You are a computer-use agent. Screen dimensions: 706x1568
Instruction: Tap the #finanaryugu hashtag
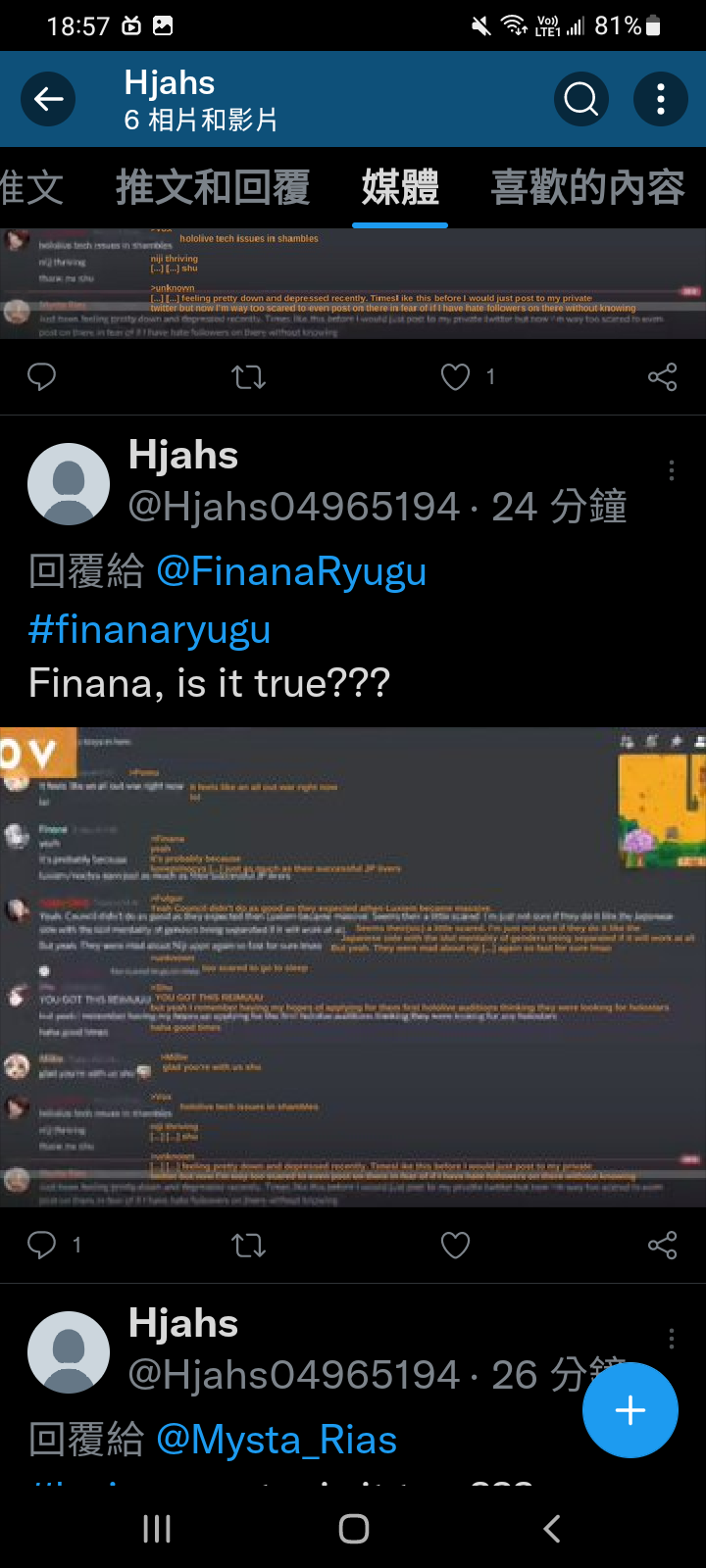(149, 629)
